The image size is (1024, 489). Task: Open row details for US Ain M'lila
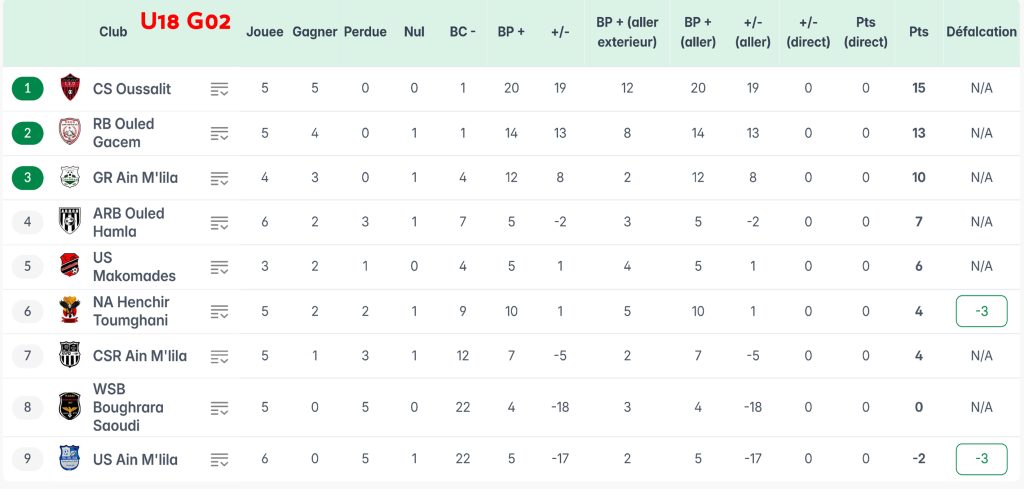pyautogui.click(x=219, y=460)
